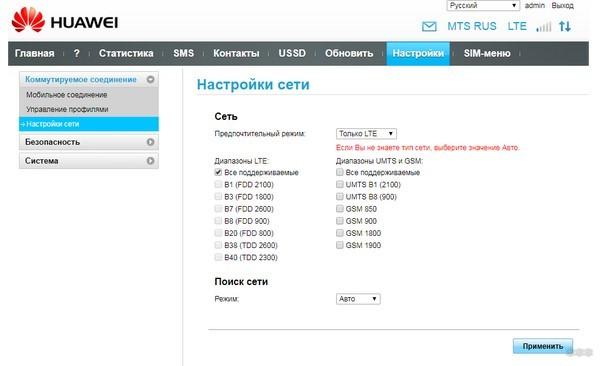This screenshot has height=366, width=600.
Task: Check B3 (FDD 1800) checkbox
Action: pyautogui.click(x=218, y=197)
